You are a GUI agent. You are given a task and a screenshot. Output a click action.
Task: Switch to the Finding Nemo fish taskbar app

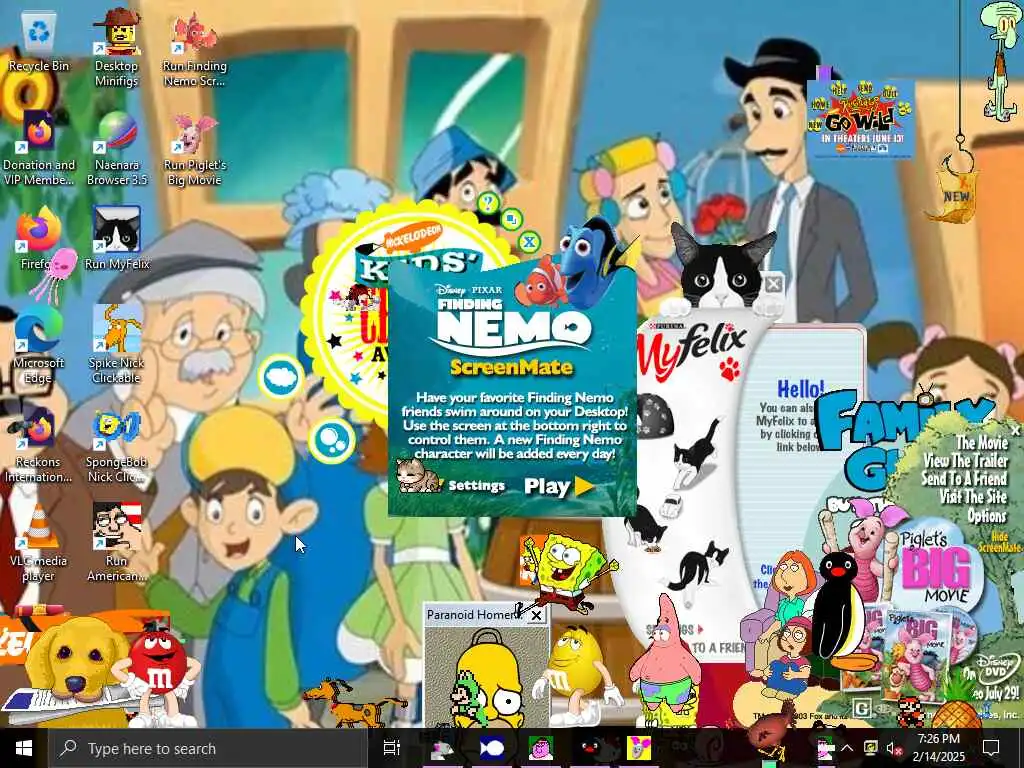[491, 748]
